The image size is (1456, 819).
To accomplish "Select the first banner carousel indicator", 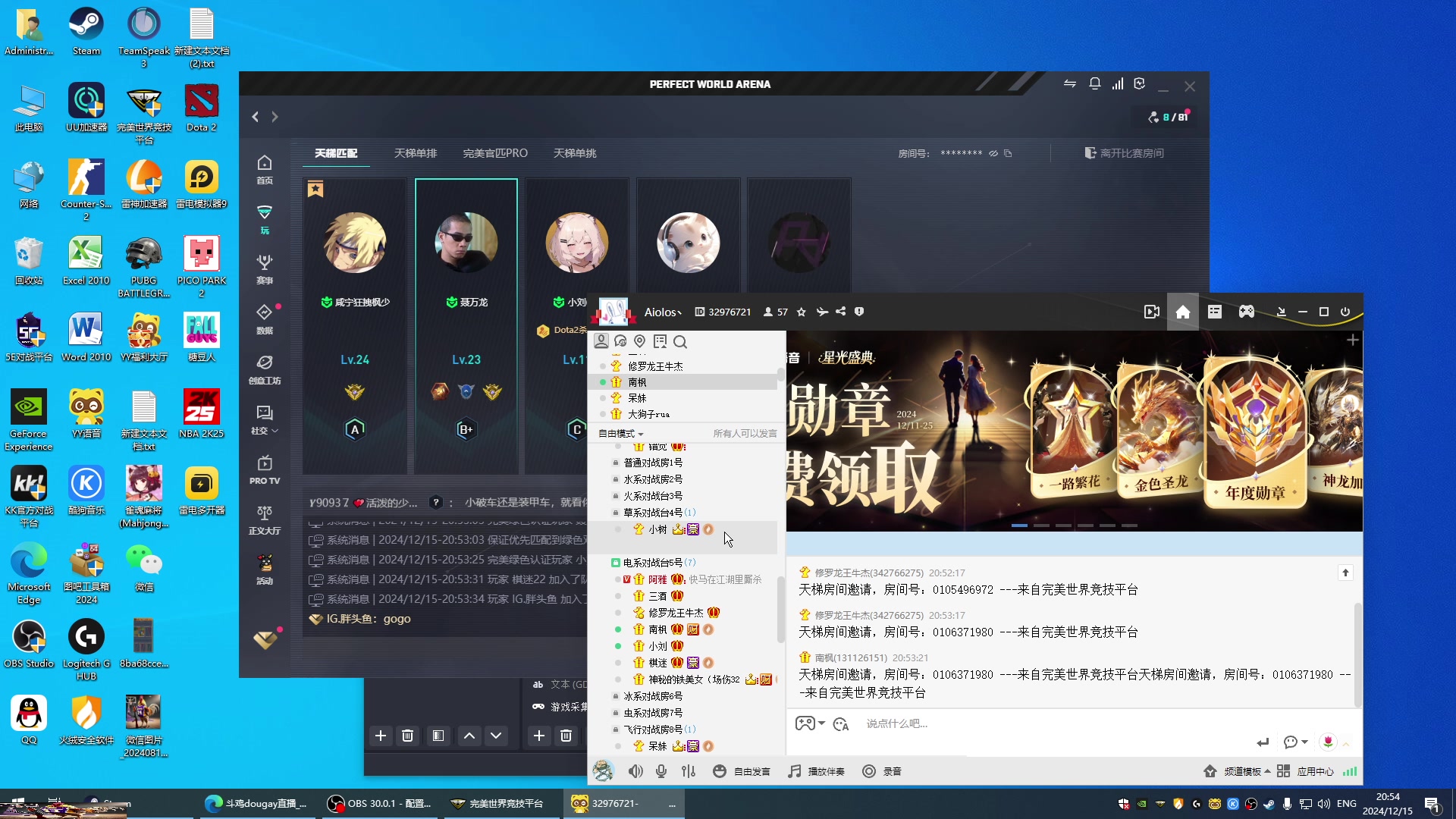I will (1019, 526).
